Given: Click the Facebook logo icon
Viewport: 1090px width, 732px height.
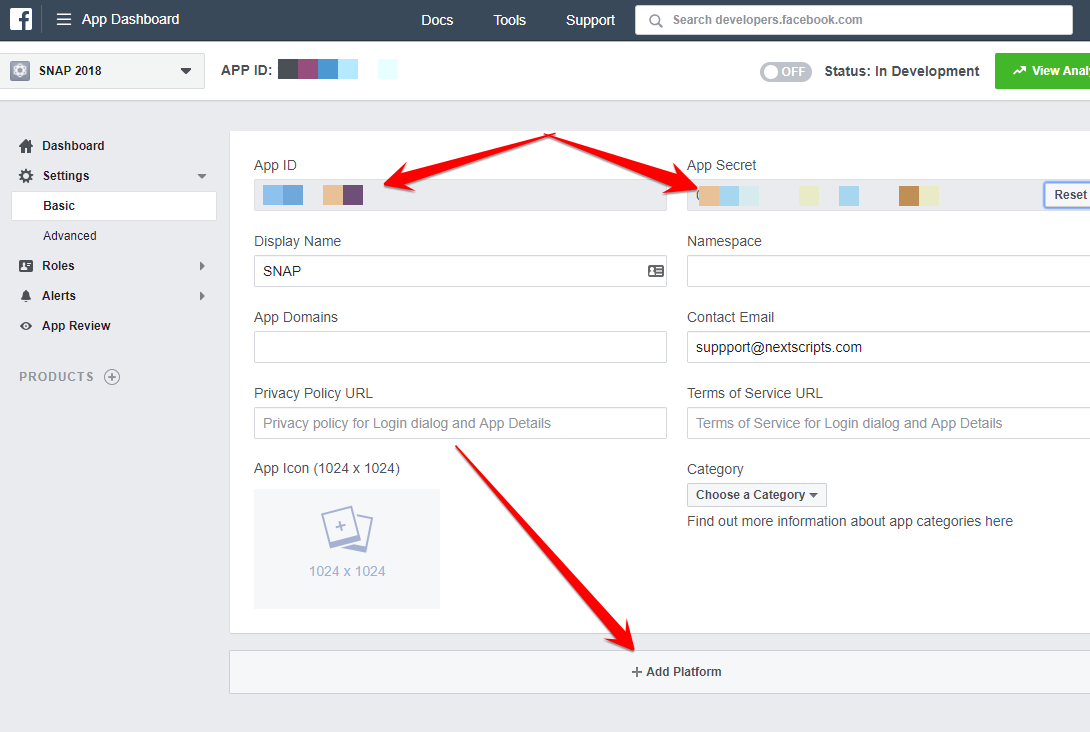Looking at the screenshot, I should click(x=21, y=19).
